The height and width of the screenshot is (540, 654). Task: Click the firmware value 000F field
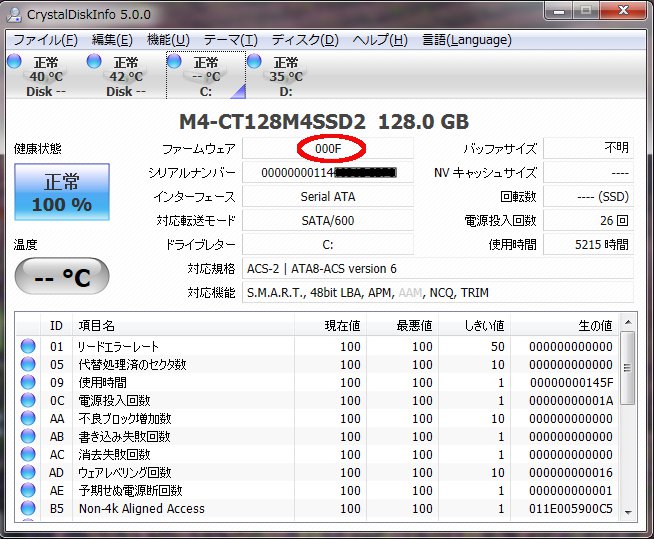coord(328,148)
